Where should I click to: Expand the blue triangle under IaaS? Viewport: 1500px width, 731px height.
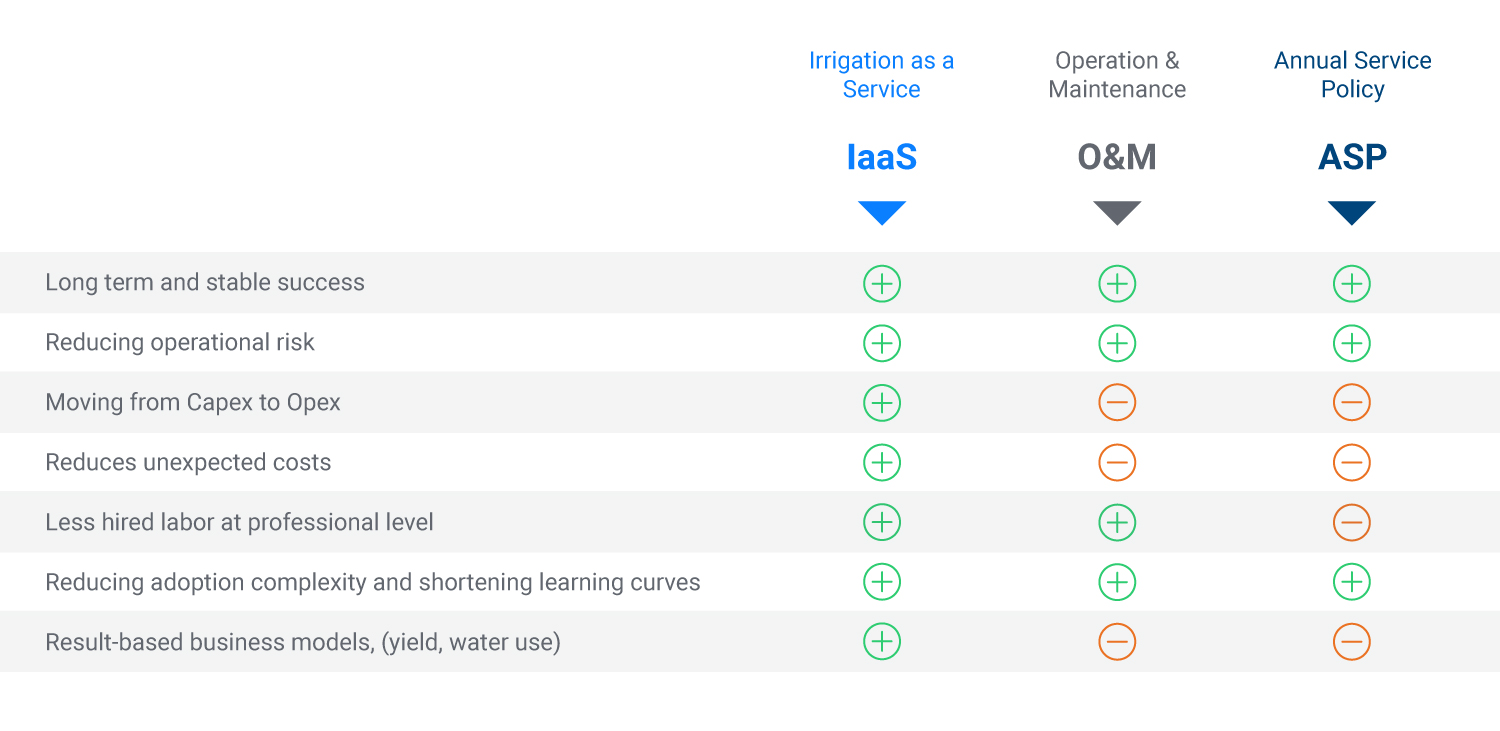tap(881, 213)
